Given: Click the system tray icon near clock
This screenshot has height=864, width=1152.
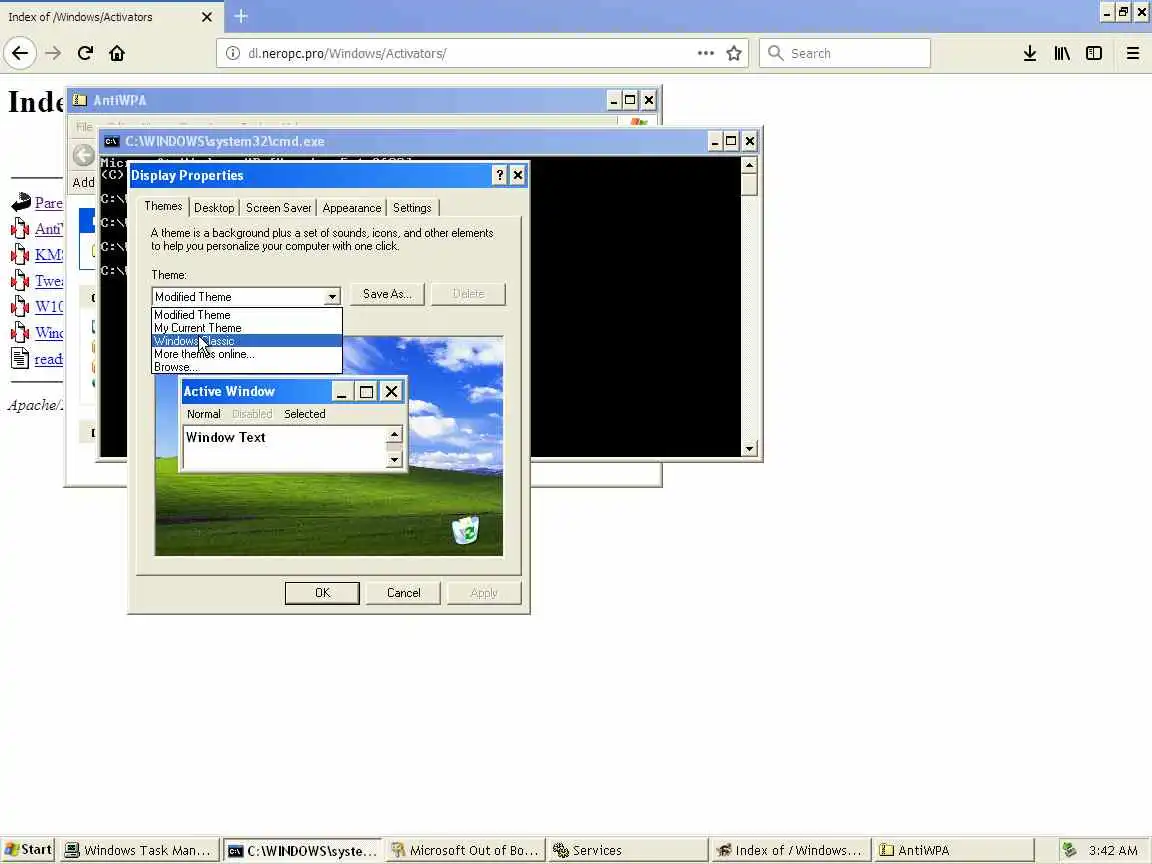Looking at the screenshot, I should click(x=1070, y=850).
